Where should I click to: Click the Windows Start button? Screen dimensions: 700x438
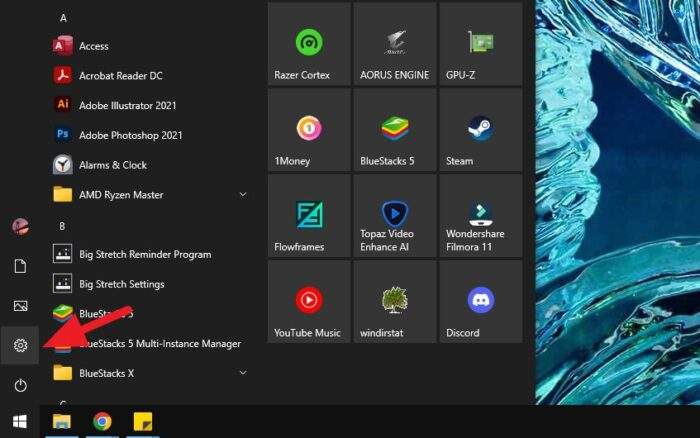point(20,421)
